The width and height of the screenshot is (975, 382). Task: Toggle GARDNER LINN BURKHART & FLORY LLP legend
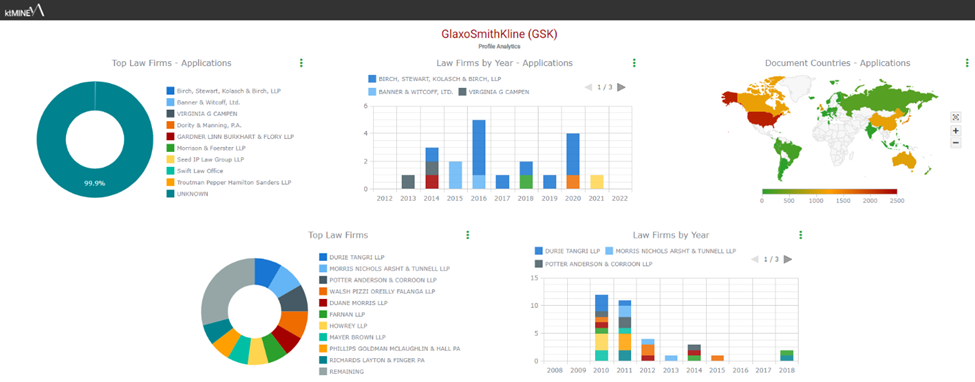pyautogui.click(x=230, y=136)
